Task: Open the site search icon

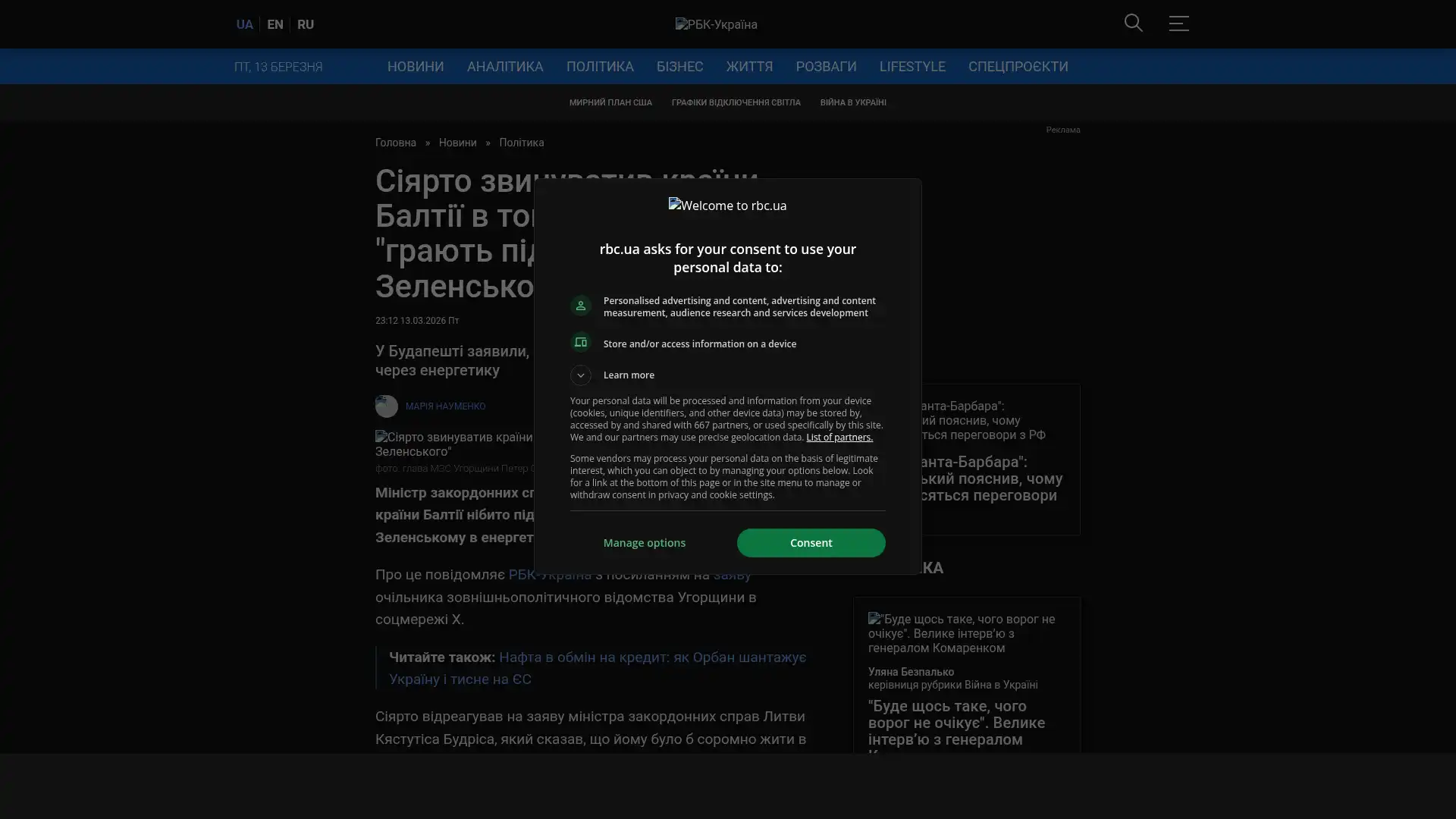Action: 1133,24
